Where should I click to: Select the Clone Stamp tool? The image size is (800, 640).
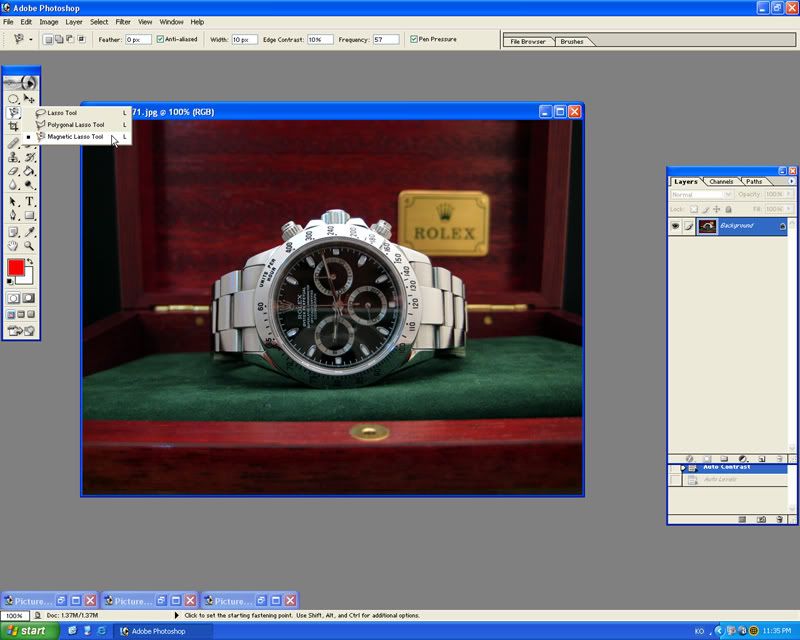[13, 157]
